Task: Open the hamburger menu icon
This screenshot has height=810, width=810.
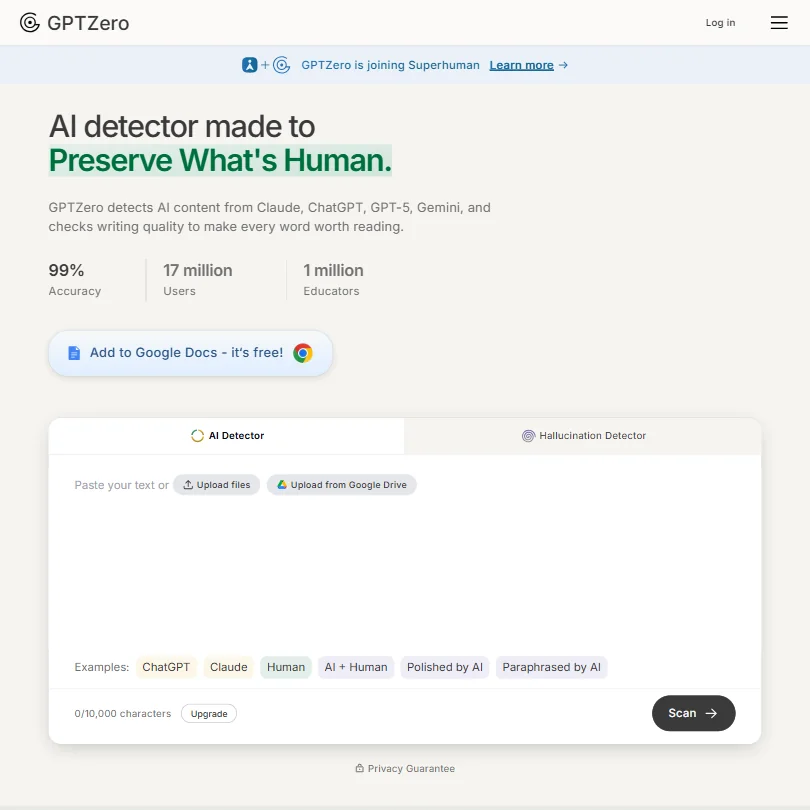Action: [779, 23]
